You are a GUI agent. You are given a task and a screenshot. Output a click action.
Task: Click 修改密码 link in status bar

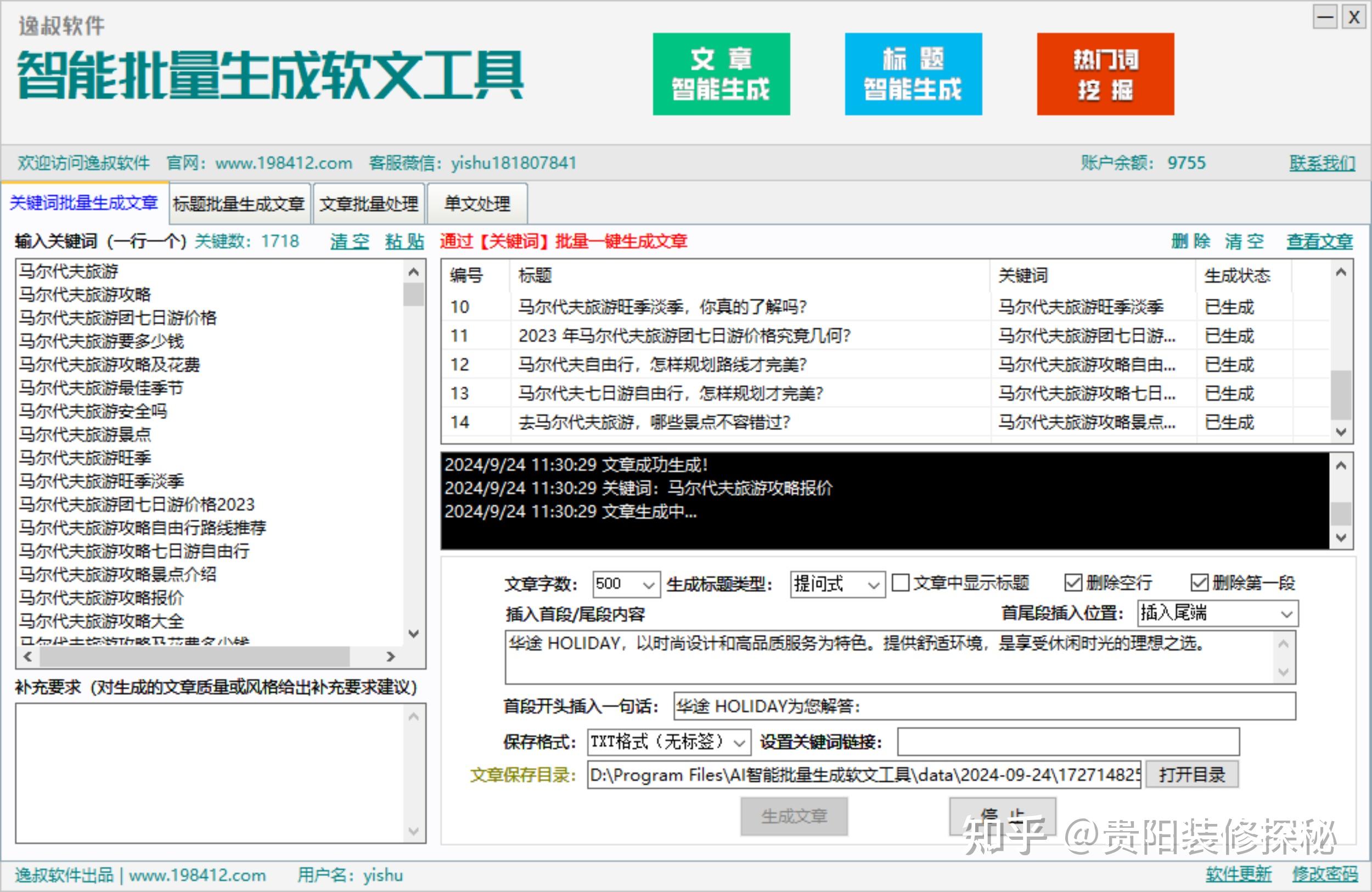(x=1325, y=874)
